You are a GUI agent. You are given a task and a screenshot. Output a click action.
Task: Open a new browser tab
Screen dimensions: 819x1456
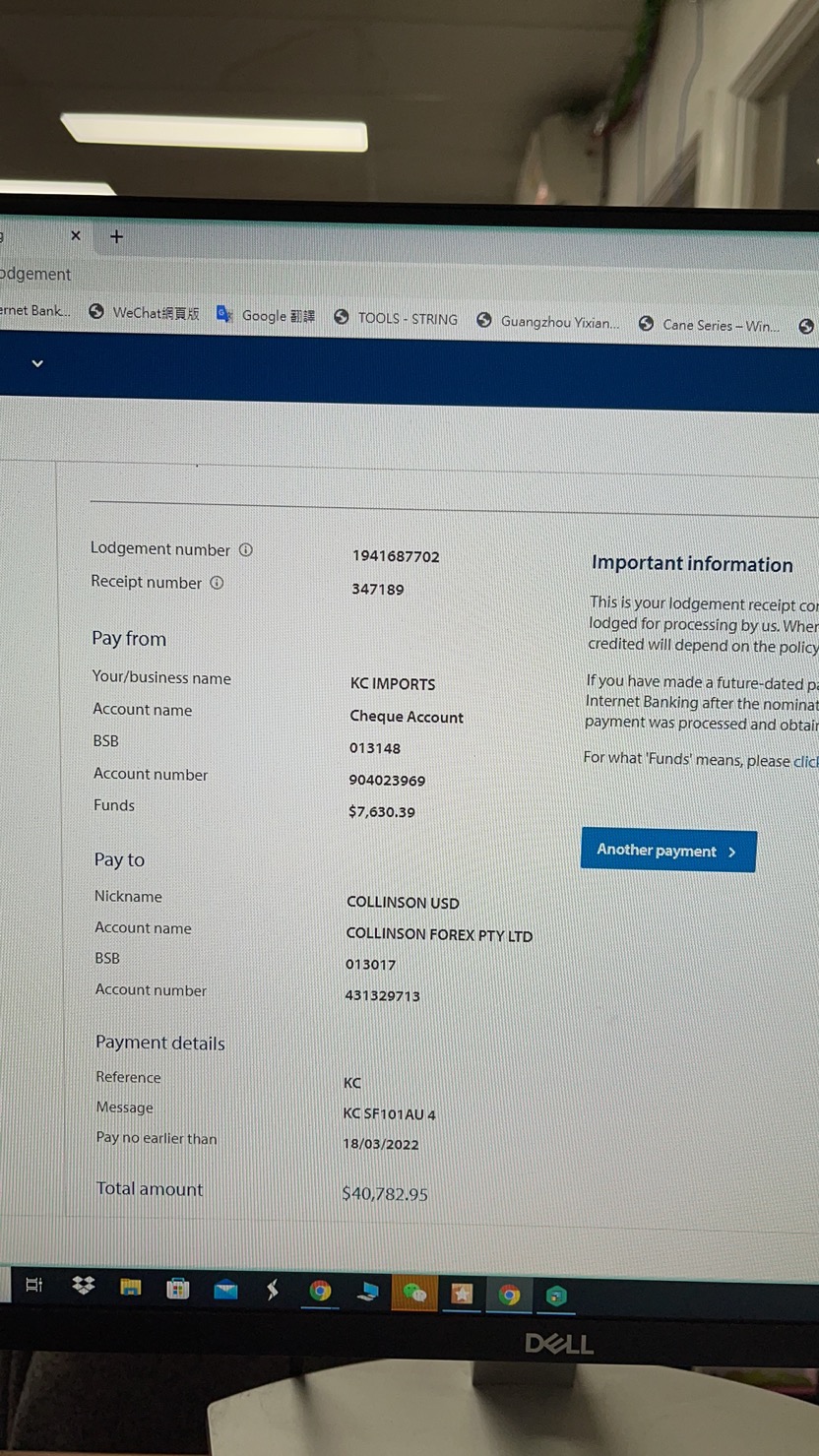(116, 236)
